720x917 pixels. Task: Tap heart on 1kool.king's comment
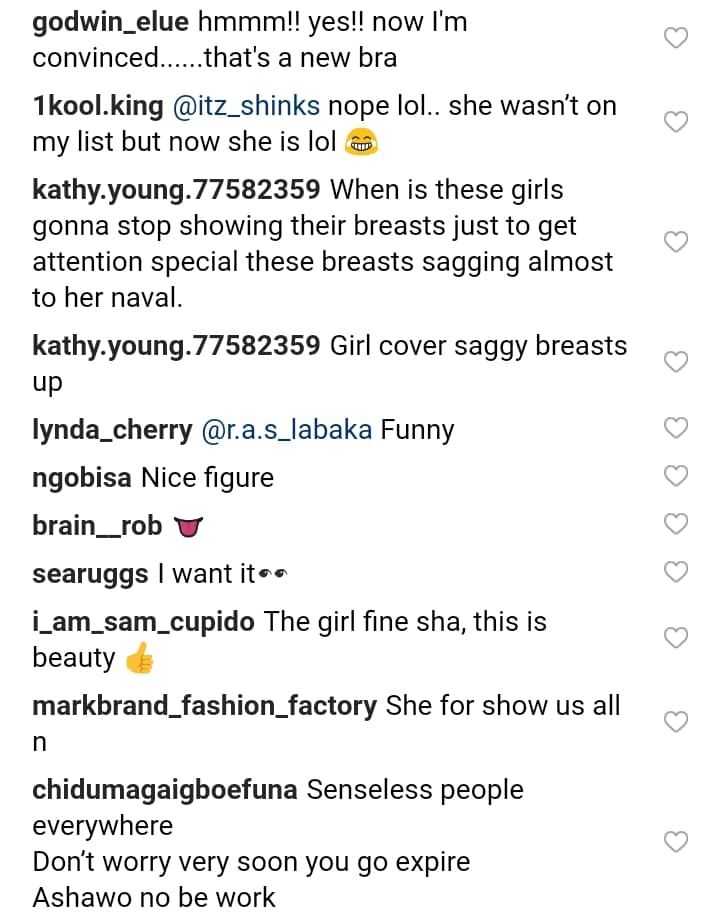[676, 123]
